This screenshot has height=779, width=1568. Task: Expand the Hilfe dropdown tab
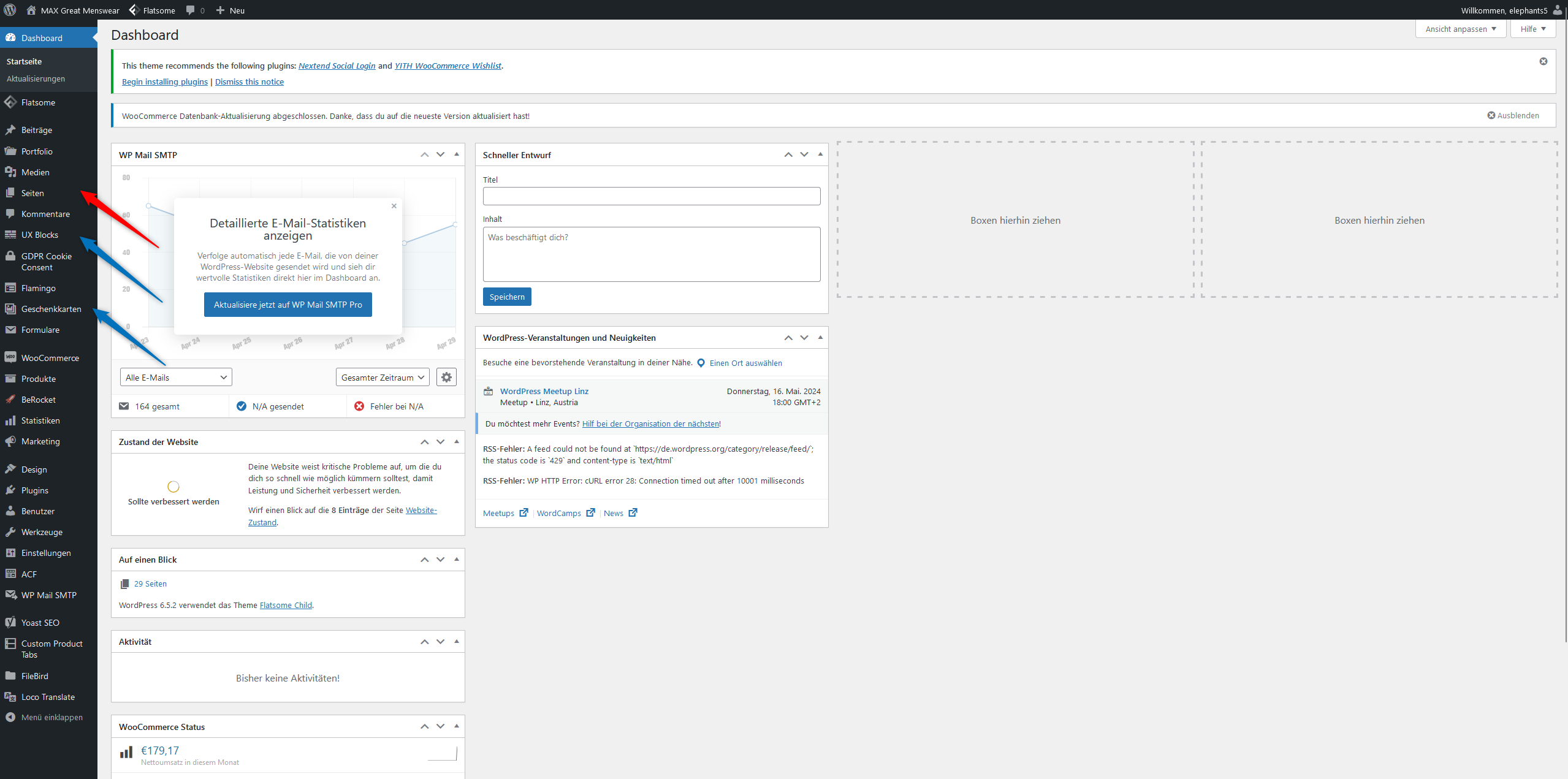(1533, 29)
